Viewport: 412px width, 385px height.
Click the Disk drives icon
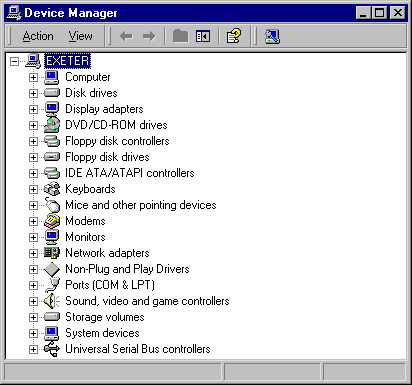click(x=52, y=93)
